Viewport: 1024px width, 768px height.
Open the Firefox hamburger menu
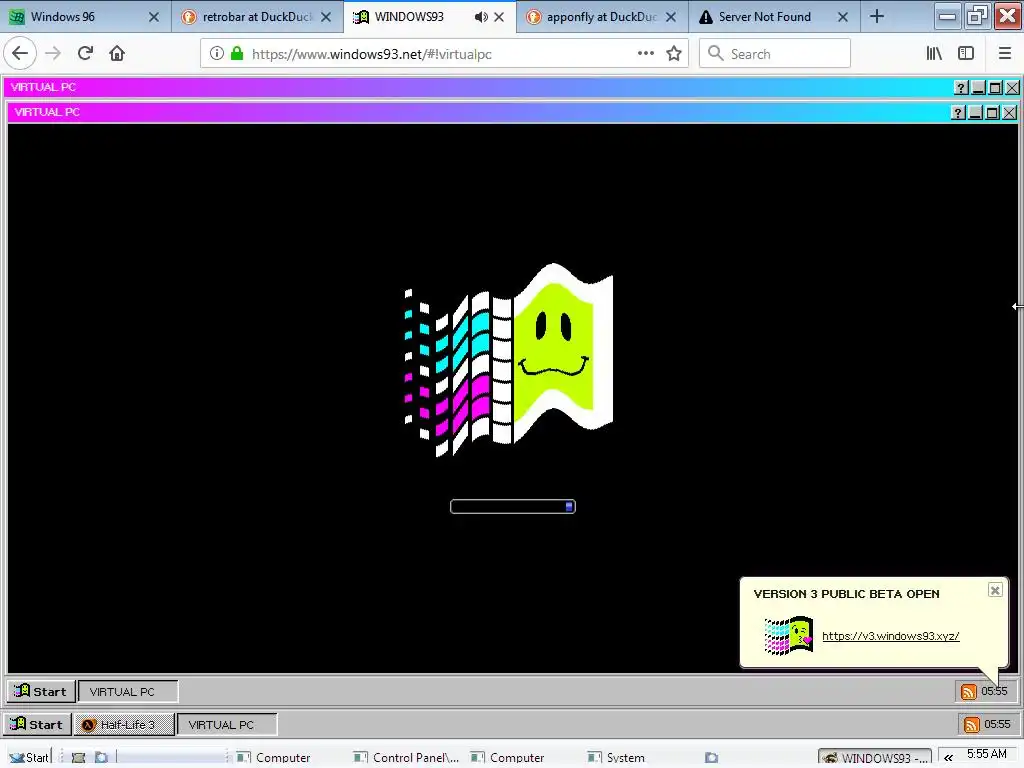pos(1005,54)
